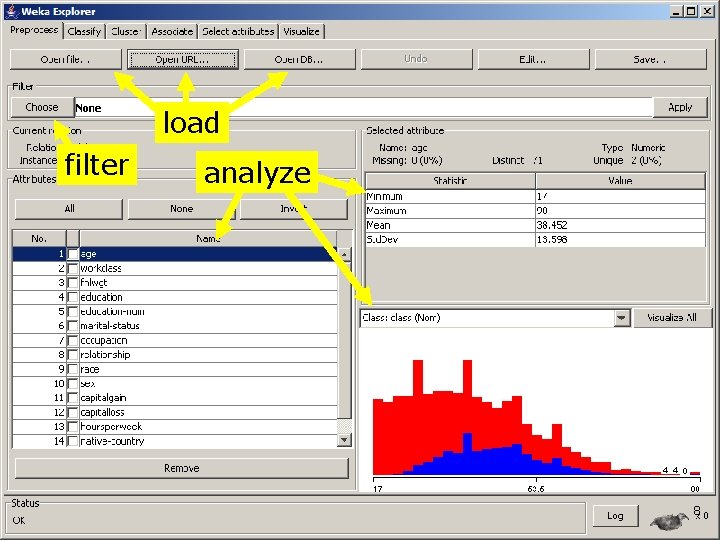The width and height of the screenshot is (720, 540).
Task: Minimize the Weka Explorer window
Action: [x=675, y=11]
